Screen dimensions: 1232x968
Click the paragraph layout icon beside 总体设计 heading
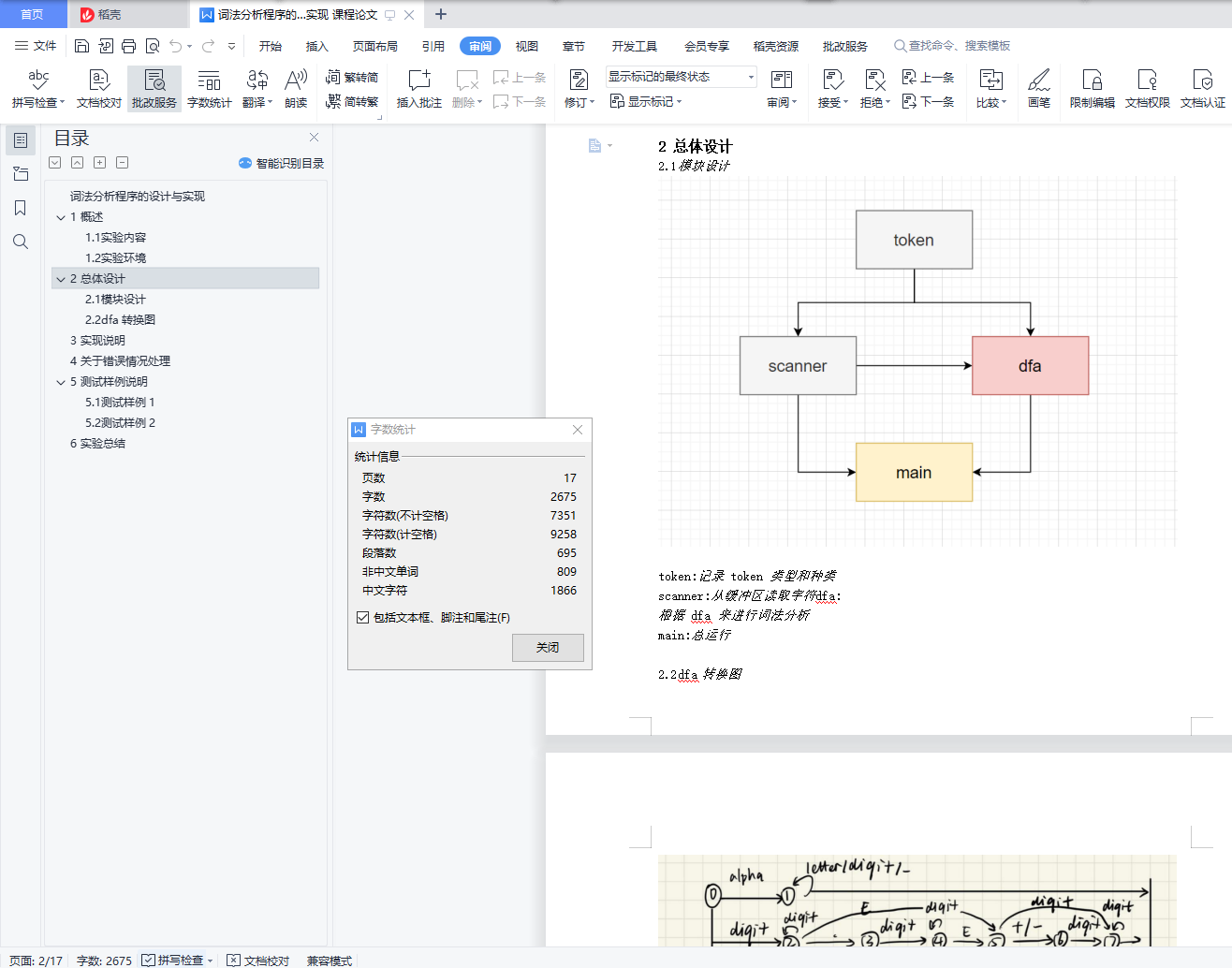pos(594,145)
